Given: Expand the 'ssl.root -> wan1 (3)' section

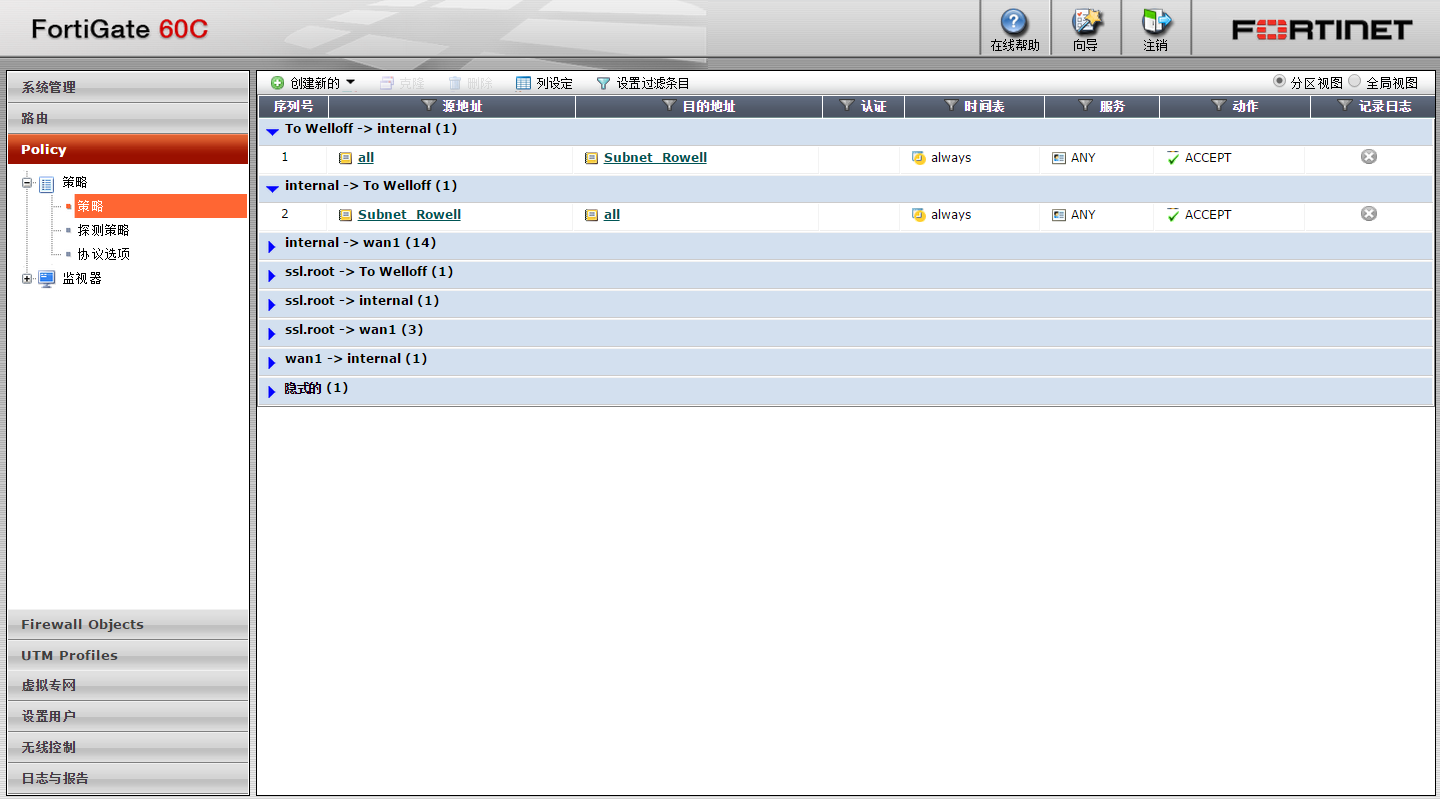Looking at the screenshot, I should [x=272, y=333].
